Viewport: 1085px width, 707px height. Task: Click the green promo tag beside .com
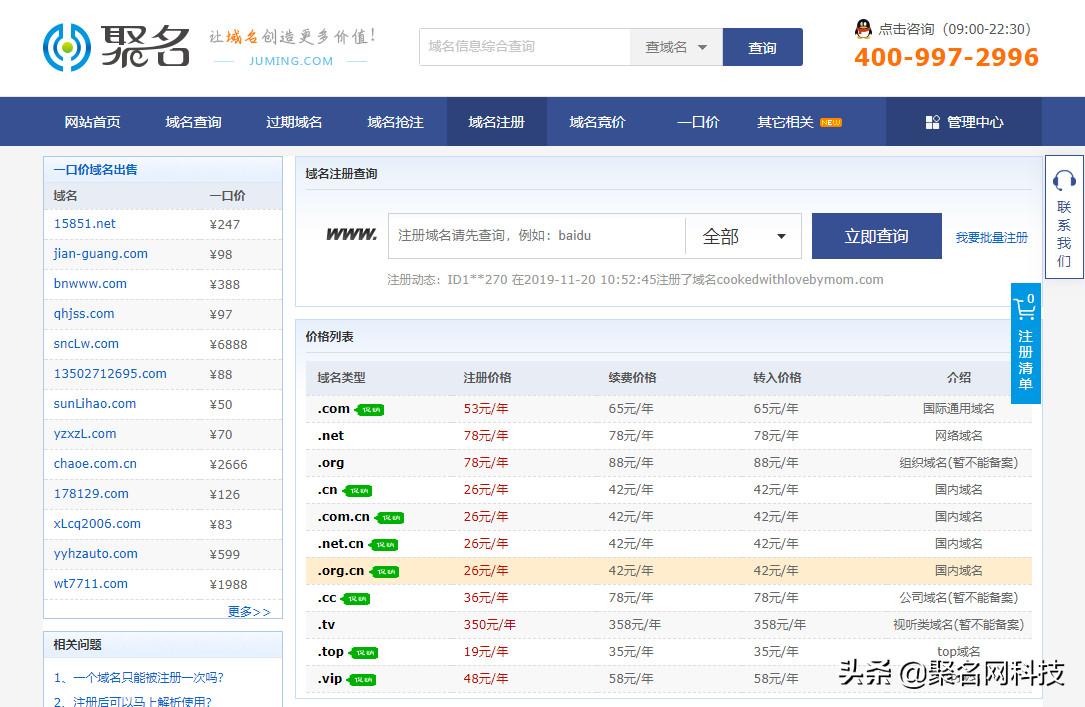click(371, 409)
